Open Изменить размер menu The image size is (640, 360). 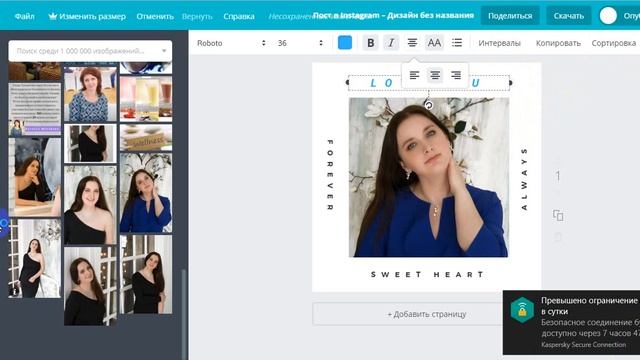(92, 16)
